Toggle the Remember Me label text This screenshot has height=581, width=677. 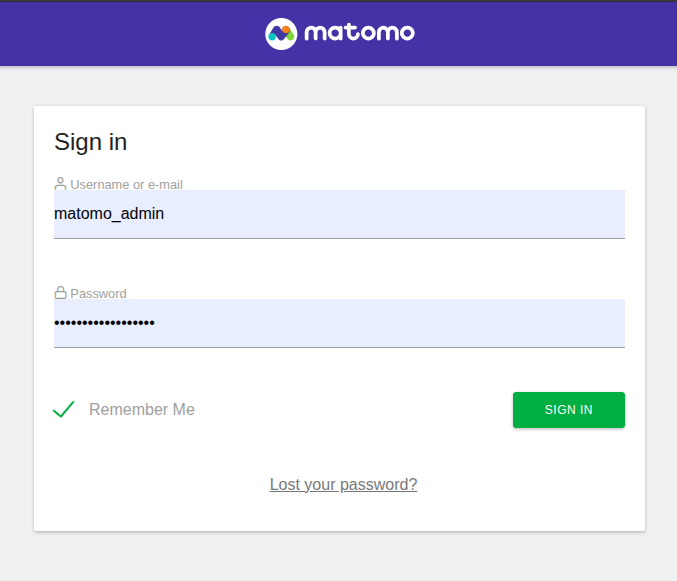[x=142, y=410]
